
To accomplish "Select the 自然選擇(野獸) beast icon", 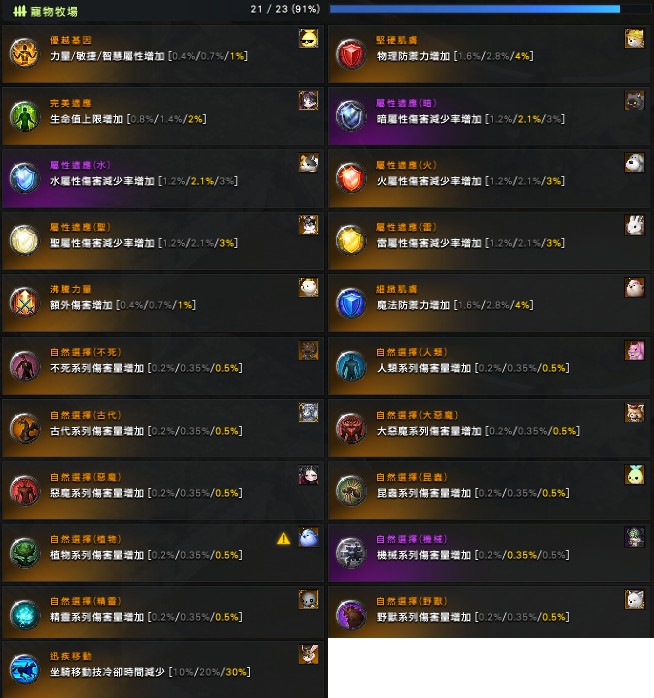I will click(x=351, y=615).
